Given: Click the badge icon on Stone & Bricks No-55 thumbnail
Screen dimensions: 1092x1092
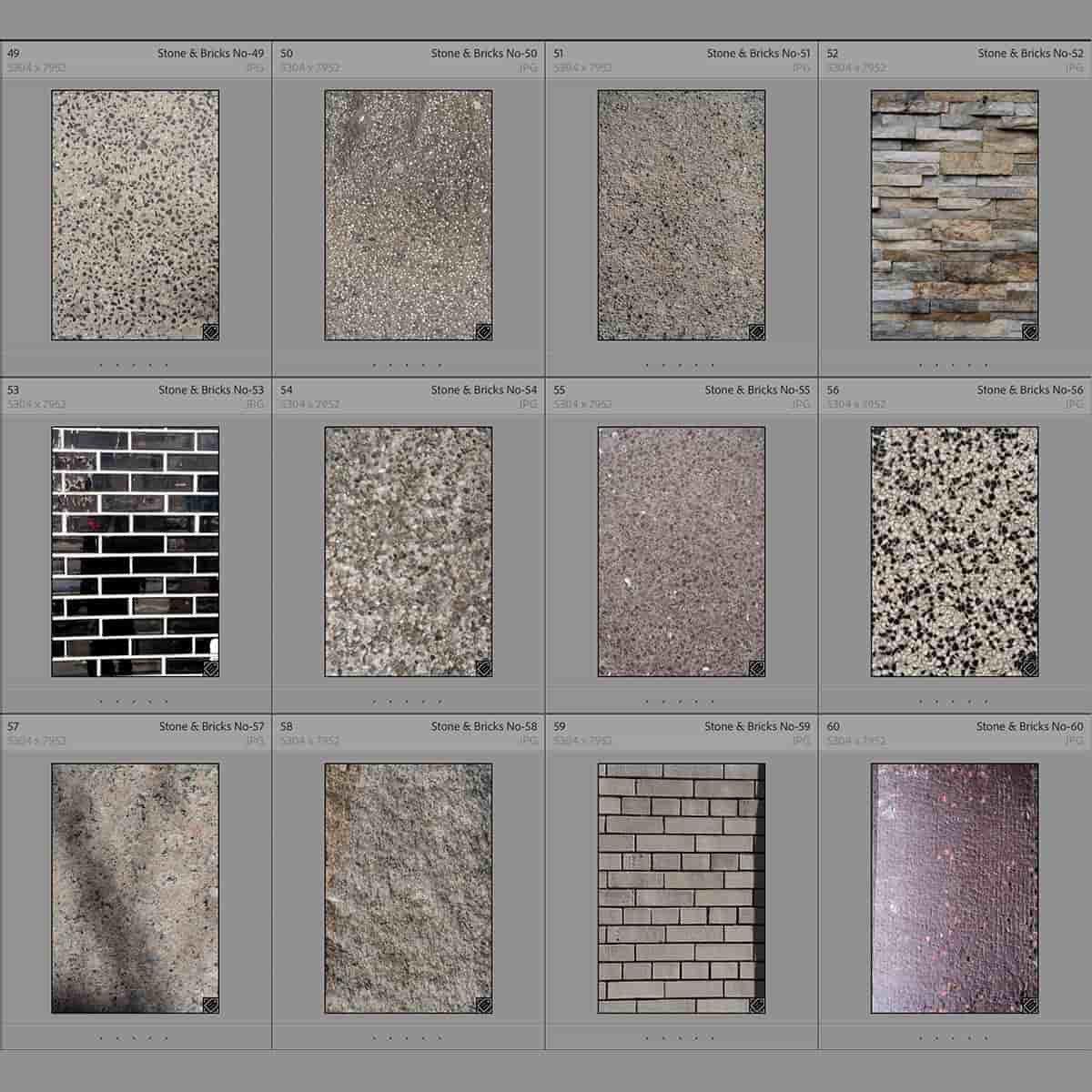Looking at the screenshot, I should click(x=757, y=668).
